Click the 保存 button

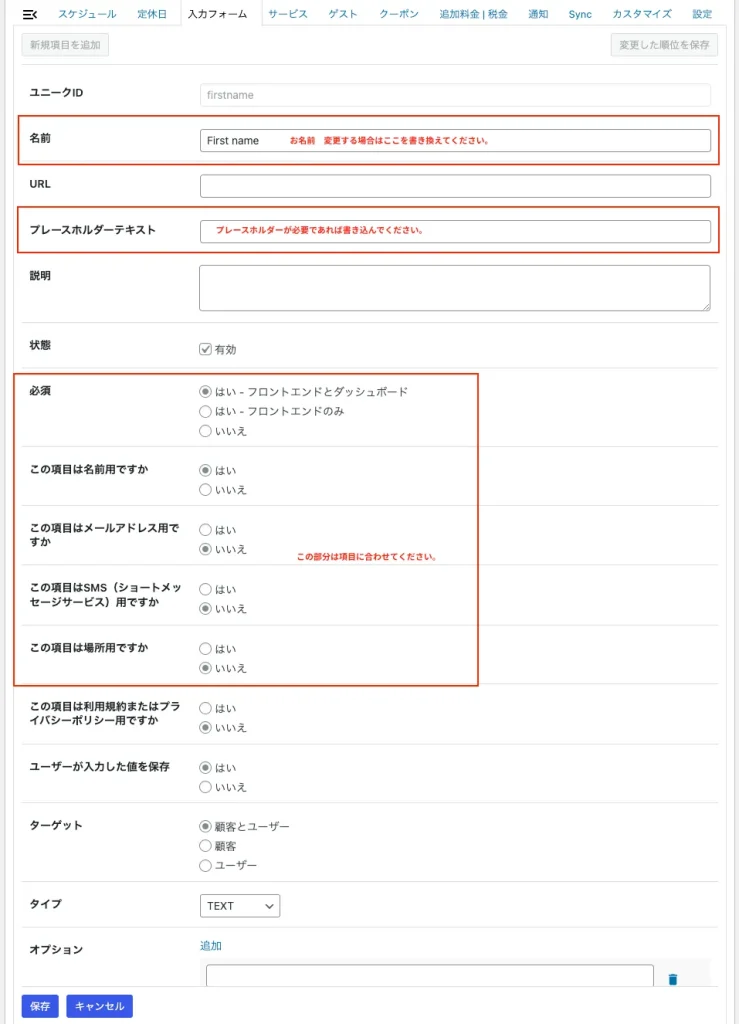pyautogui.click(x=40, y=1006)
